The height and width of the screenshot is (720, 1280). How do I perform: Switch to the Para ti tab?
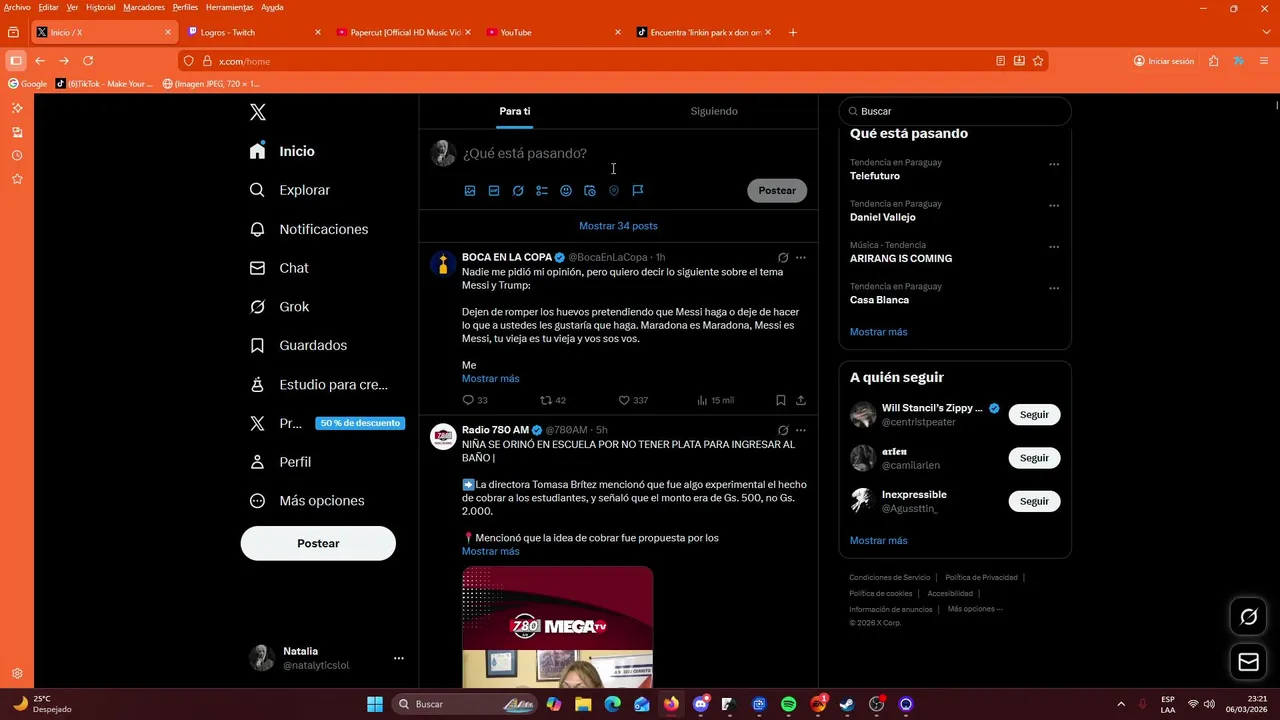click(515, 111)
